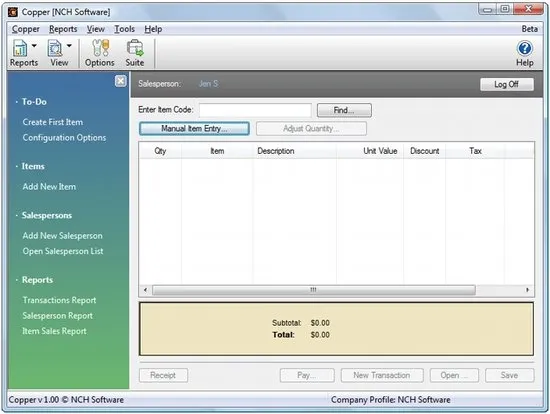This screenshot has height=414, width=550.
Task: Open the Salesperson Report link
Action: coord(58,316)
